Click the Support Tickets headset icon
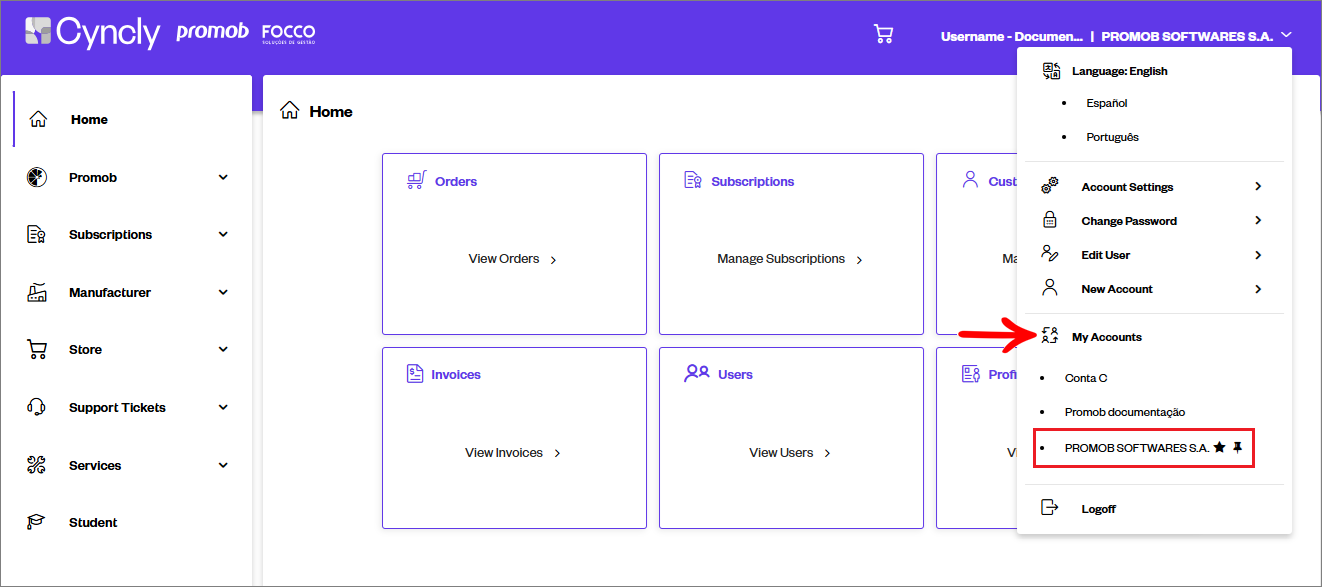This screenshot has height=587, width=1322. [37, 408]
